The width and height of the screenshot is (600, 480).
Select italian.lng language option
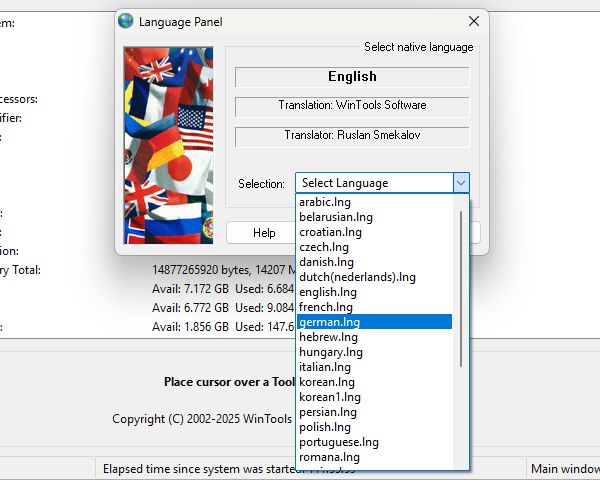(325, 367)
